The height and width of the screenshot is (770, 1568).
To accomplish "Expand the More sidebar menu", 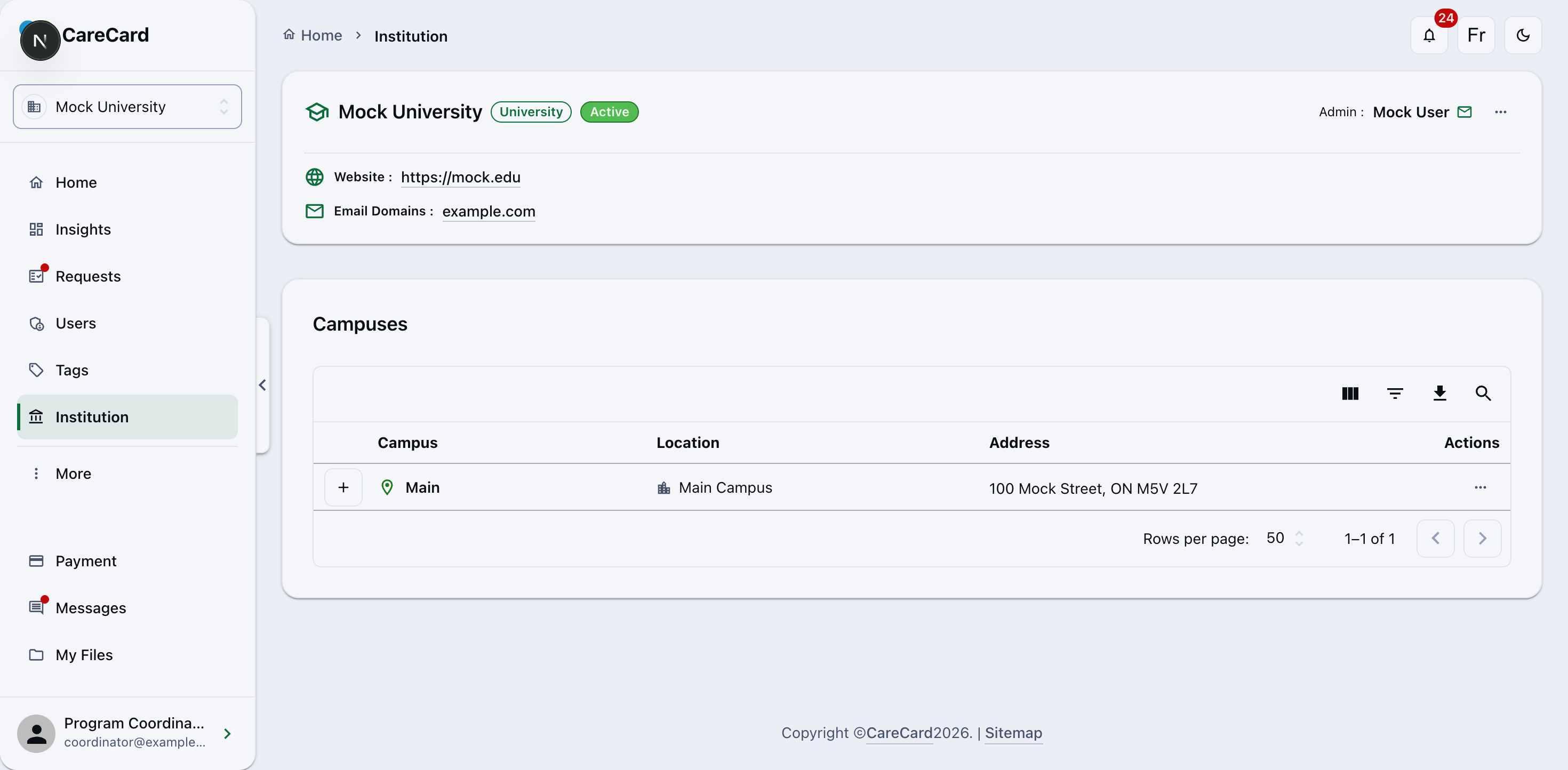I will (x=127, y=474).
